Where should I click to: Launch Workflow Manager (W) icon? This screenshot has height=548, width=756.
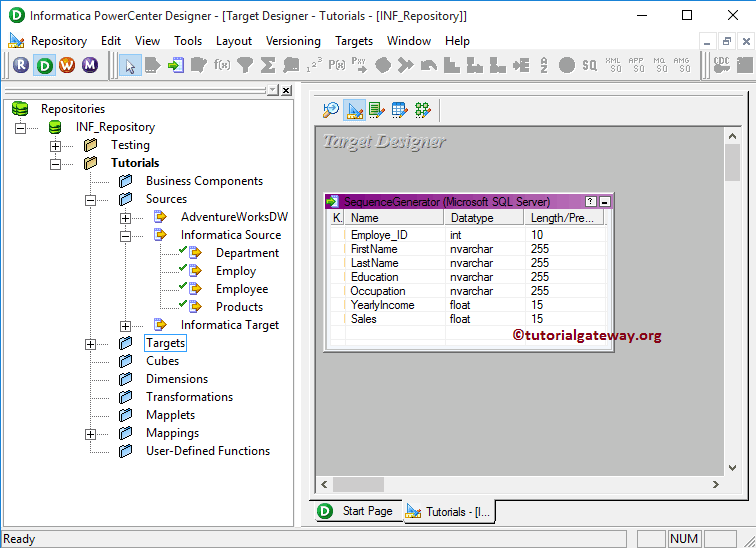click(67, 65)
